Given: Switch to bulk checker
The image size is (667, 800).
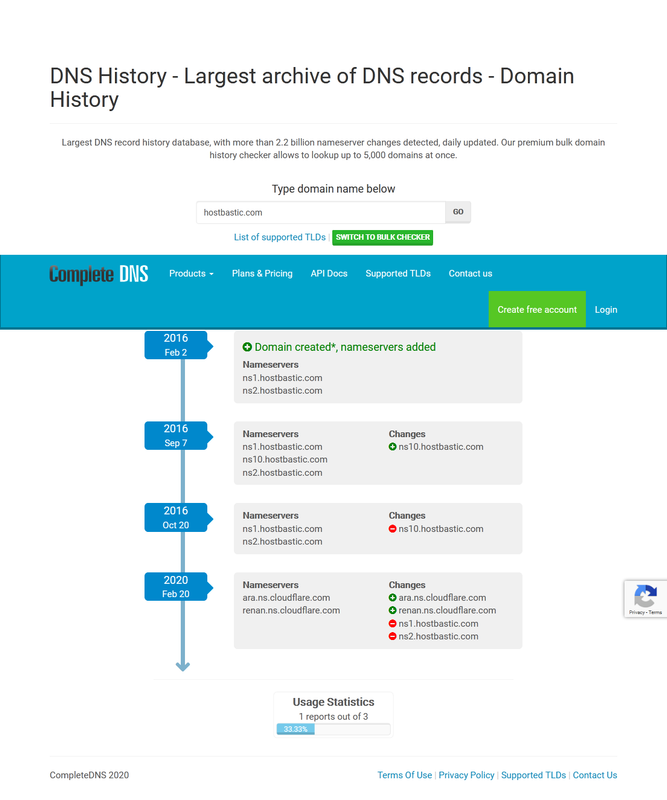Looking at the screenshot, I should 383,237.
